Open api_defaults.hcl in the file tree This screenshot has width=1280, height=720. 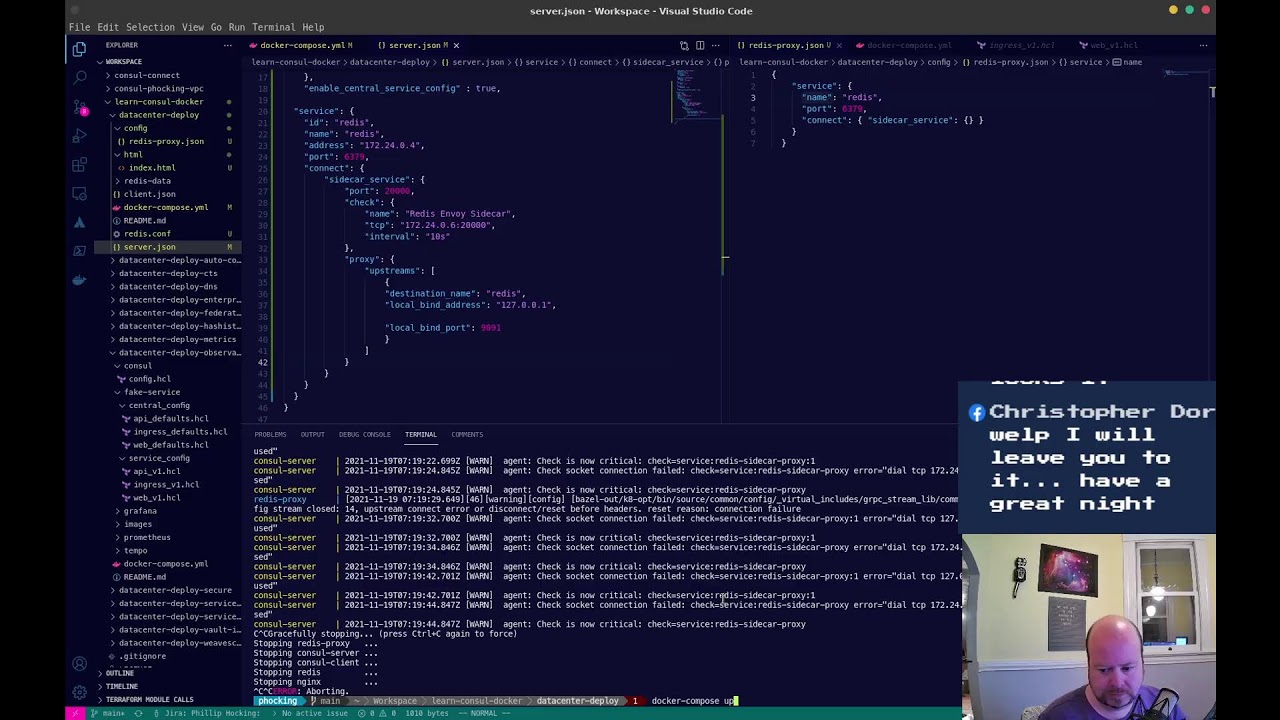click(x=171, y=418)
